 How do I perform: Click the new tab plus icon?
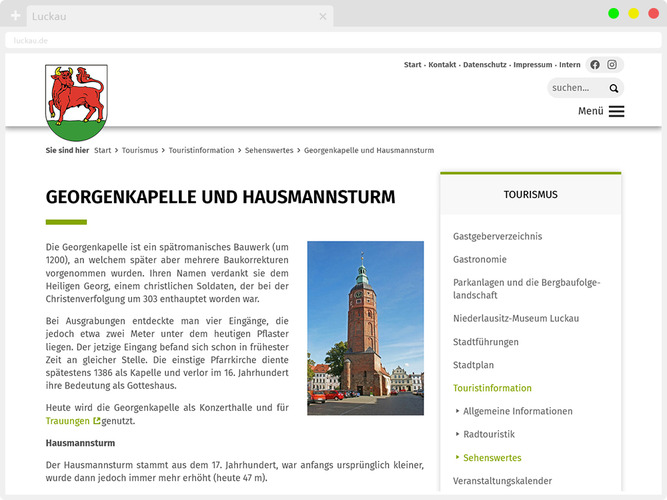pos(15,16)
